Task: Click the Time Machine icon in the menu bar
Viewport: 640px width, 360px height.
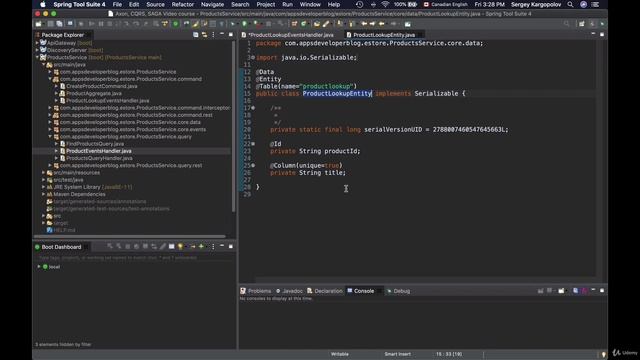Action: click(359, 4)
